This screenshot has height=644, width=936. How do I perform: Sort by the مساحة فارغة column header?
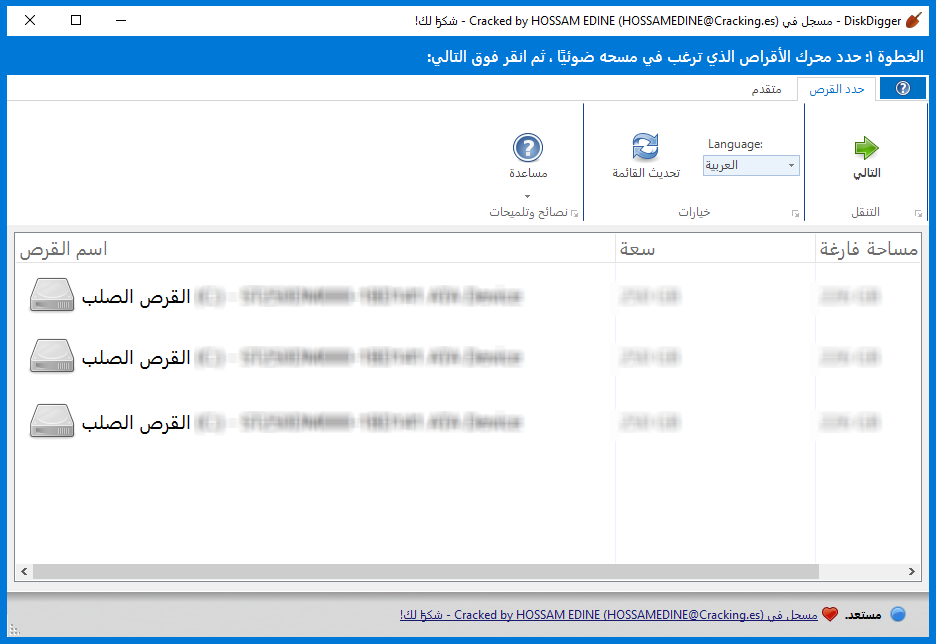868,248
